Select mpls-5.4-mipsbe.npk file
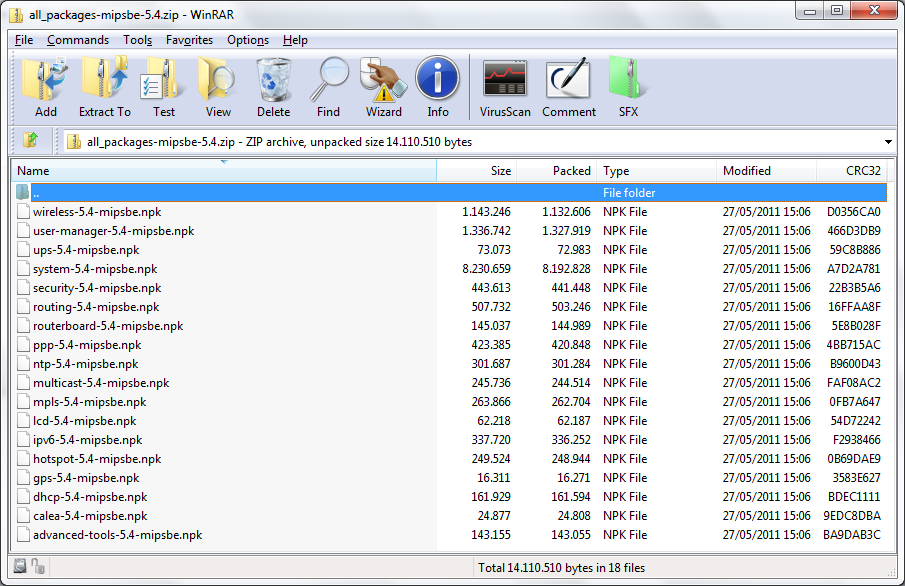This screenshot has height=586, width=905. click(x=89, y=402)
